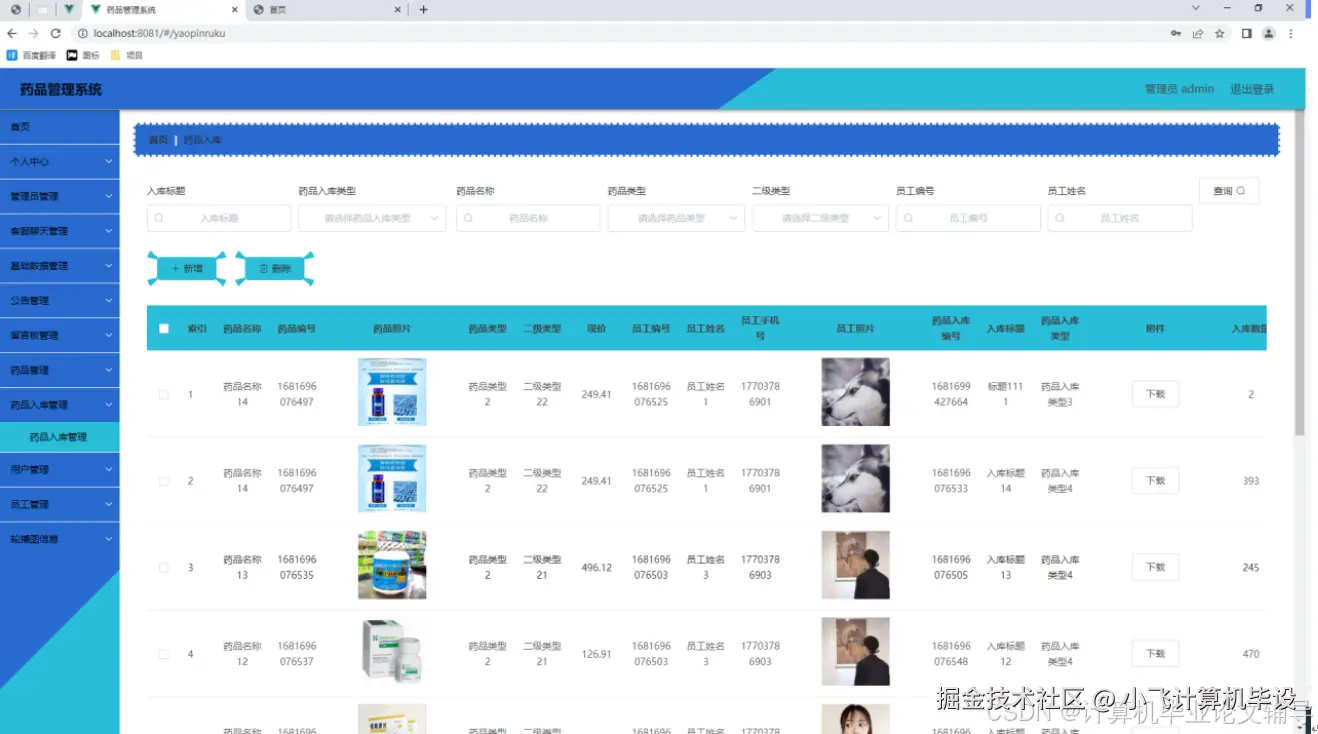Screen dimensions: 1318x734
Task: Focus the 员工编号 input field
Action: [968, 218]
